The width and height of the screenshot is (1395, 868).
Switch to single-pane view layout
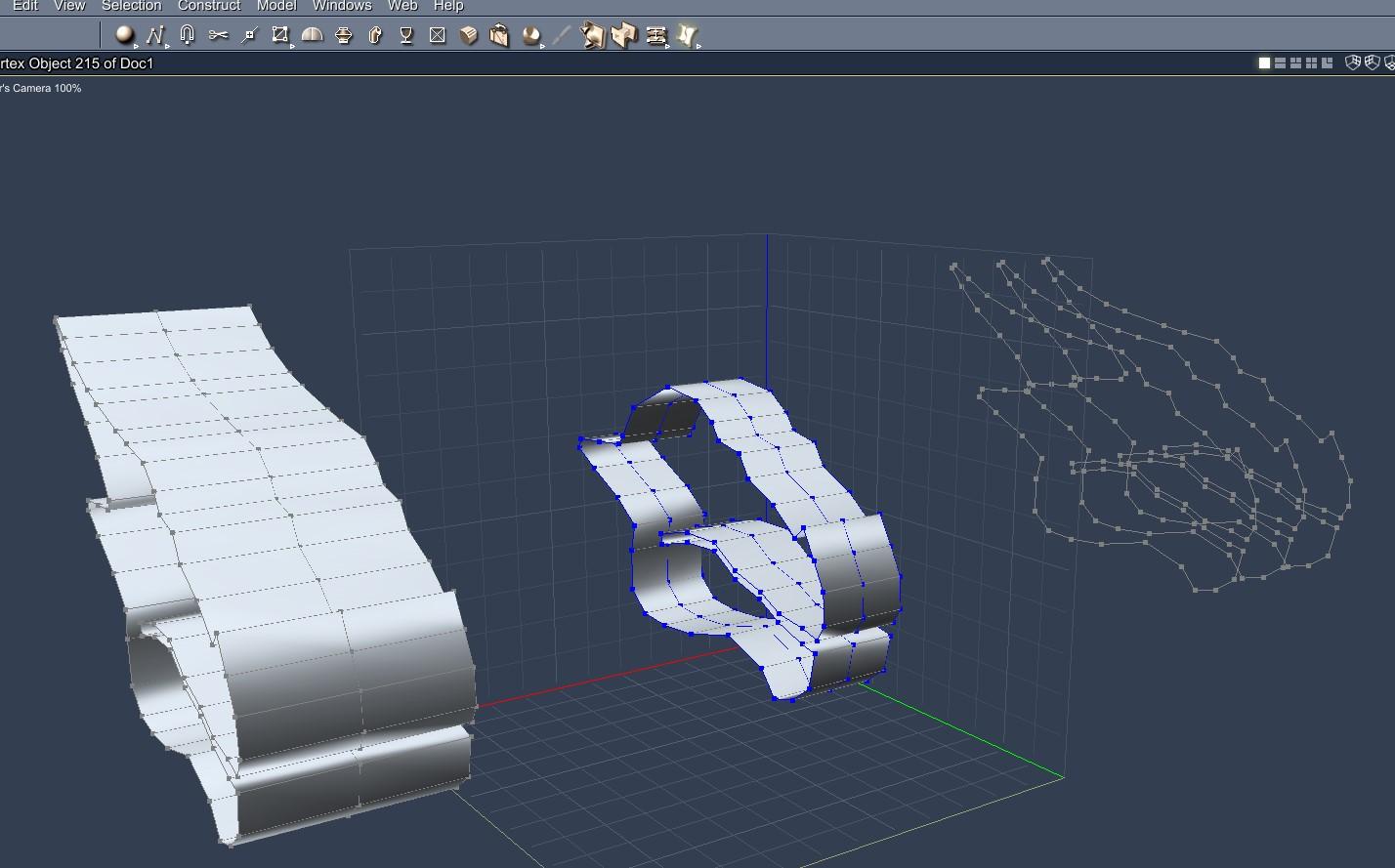[1264, 63]
